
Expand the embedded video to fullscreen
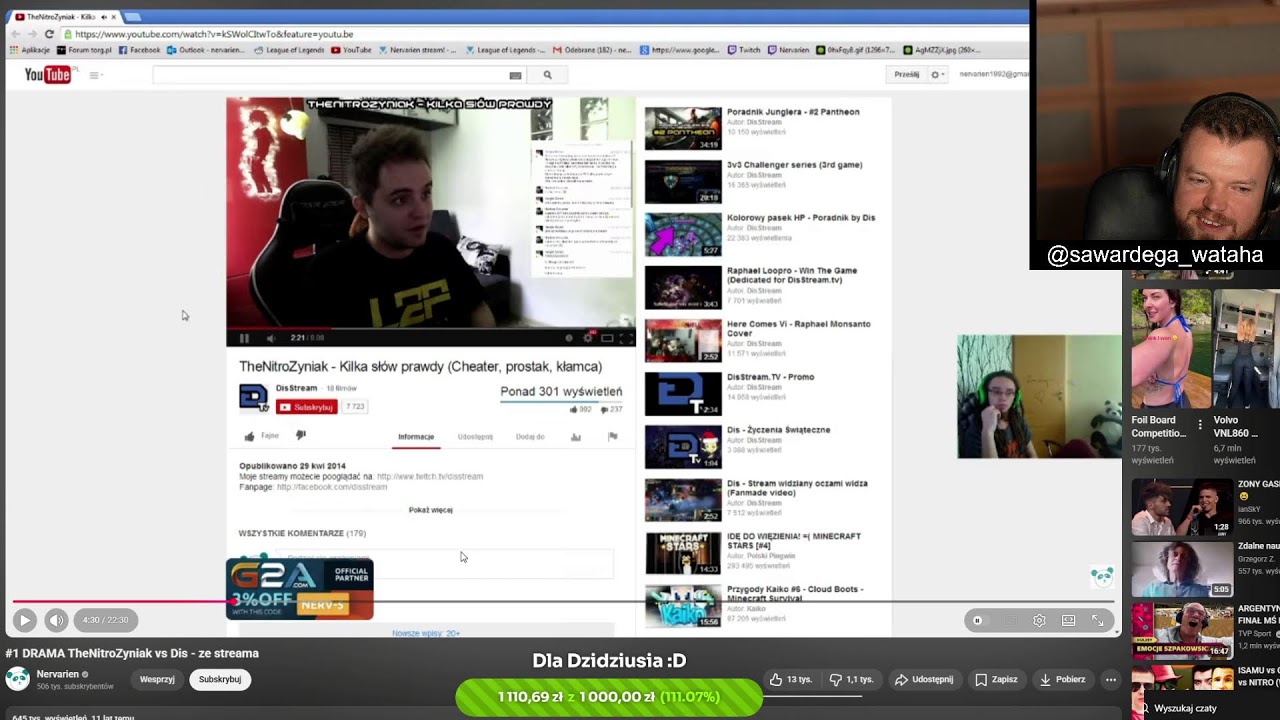(624, 338)
